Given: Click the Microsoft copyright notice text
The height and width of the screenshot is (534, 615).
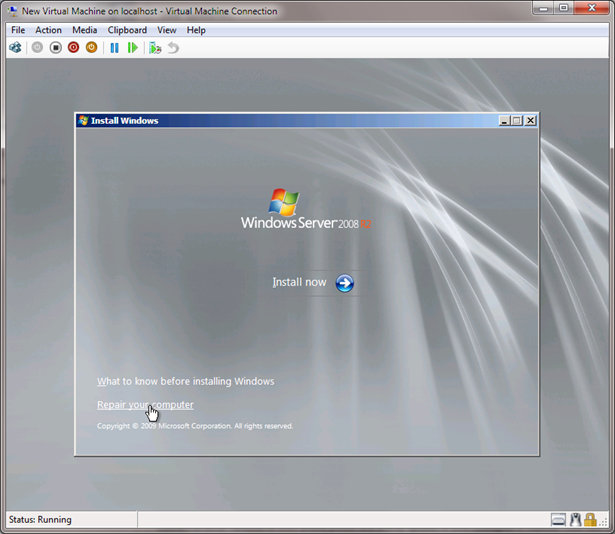Looking at the screenshot, I should point(195,426).
